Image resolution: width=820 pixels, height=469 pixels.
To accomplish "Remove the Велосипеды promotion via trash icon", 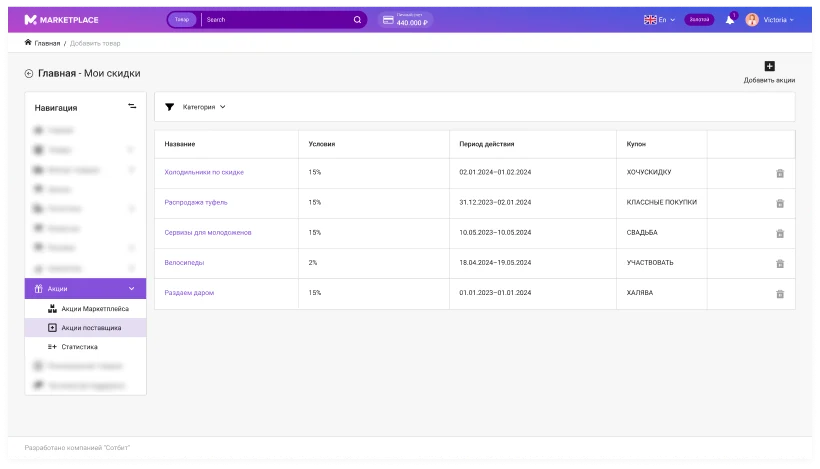I will (780, 264).
